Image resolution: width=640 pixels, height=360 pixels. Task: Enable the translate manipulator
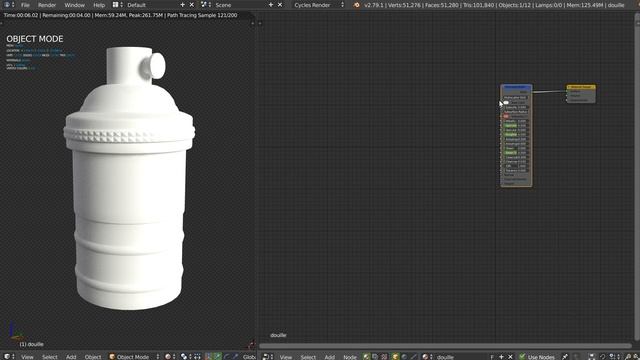217,357
